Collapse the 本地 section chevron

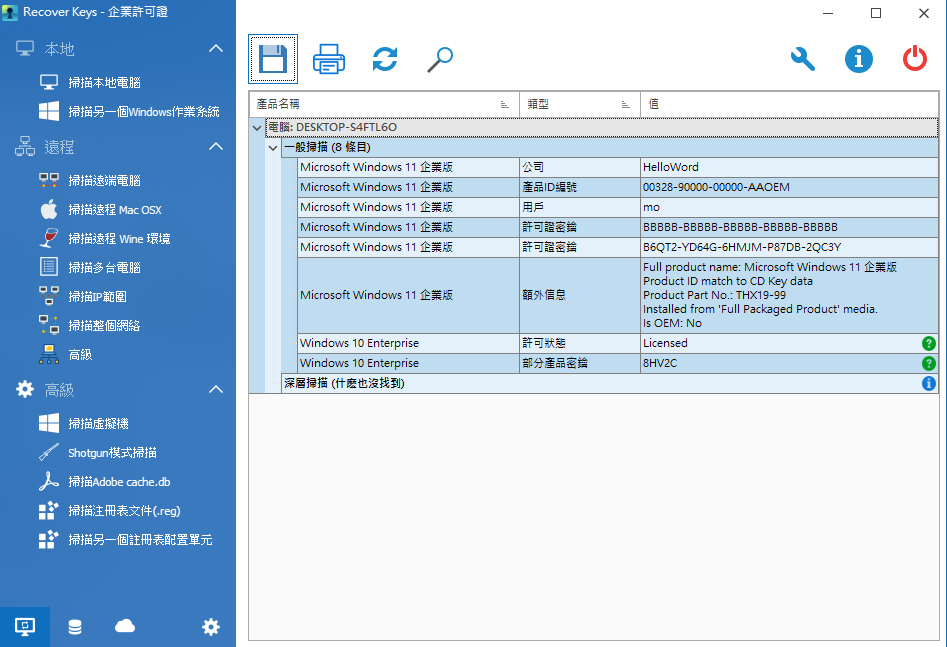pyautogui.click(x=216, y=48)
